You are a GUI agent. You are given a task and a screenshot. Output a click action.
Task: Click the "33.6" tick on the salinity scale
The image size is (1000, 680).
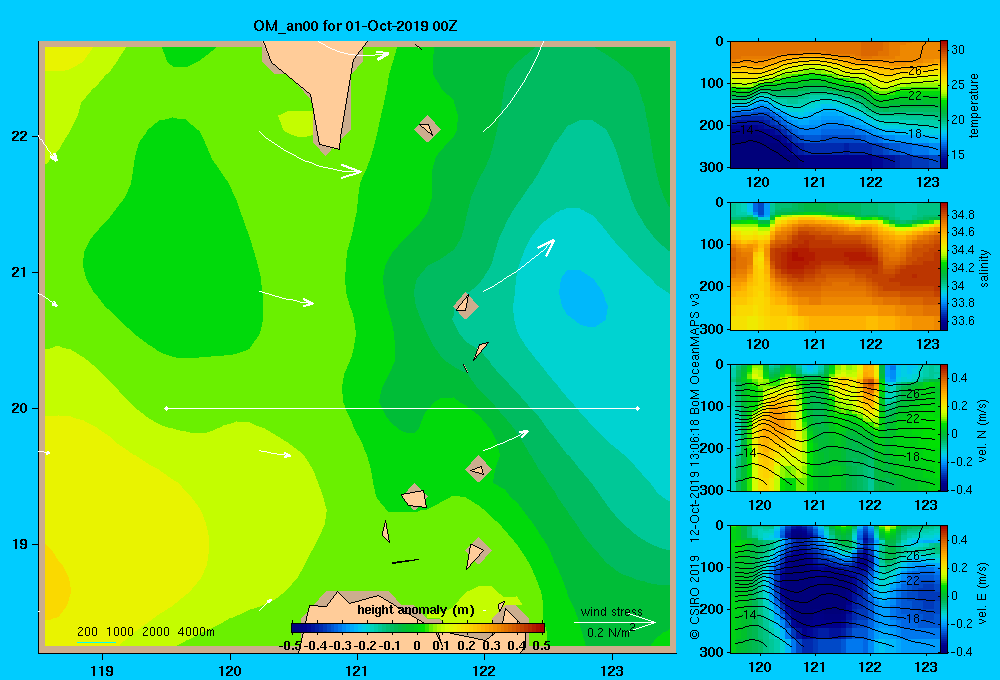963,321
